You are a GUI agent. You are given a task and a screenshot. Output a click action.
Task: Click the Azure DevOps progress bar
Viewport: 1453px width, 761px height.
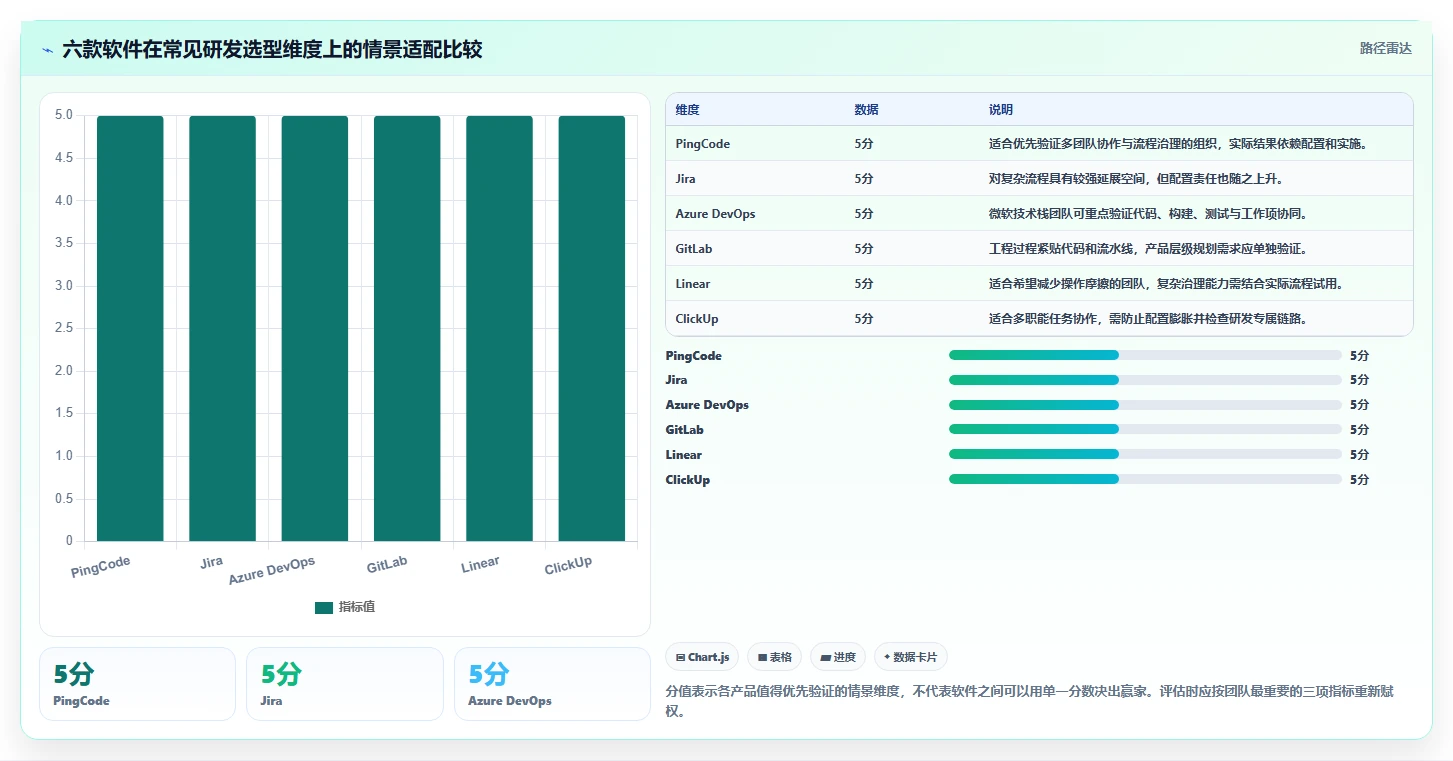point(1145,405)
